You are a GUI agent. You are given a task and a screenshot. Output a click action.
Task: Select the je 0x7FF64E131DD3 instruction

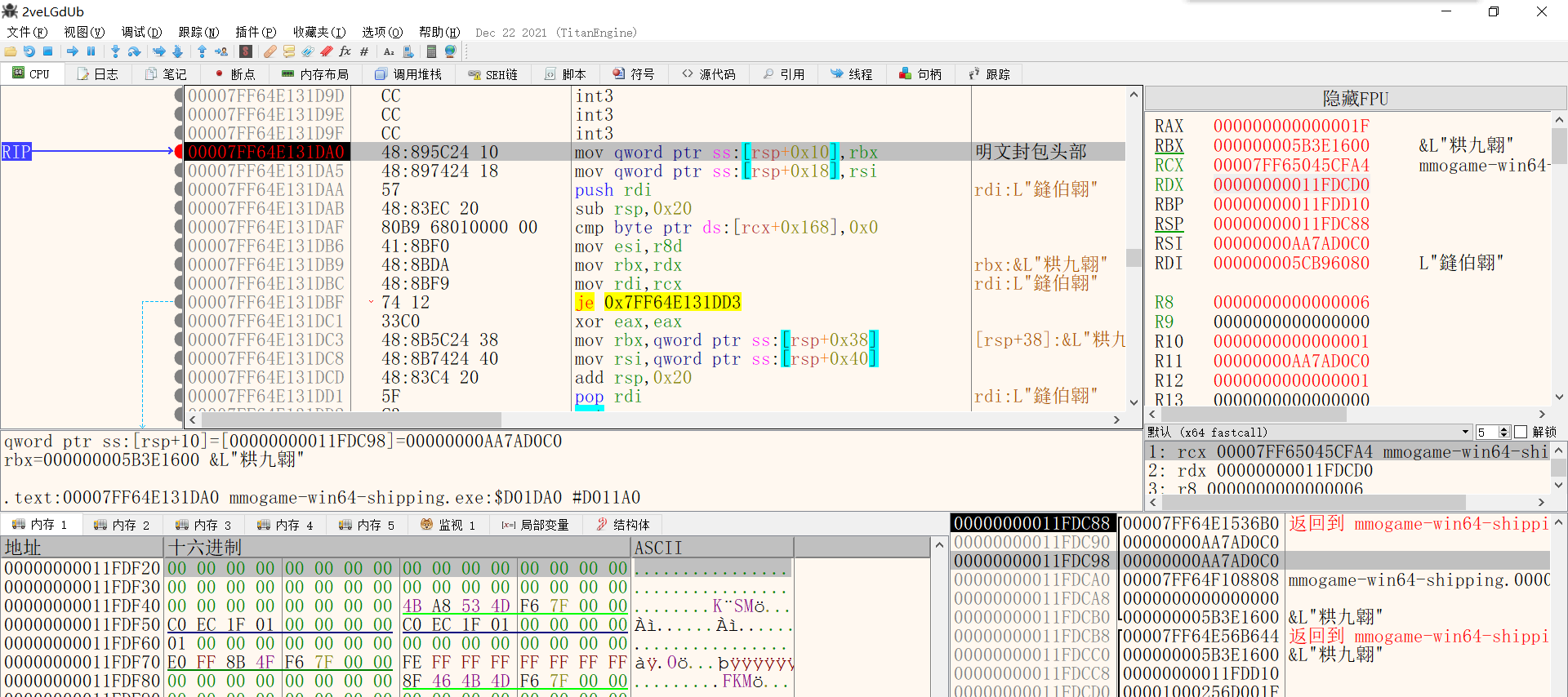click(x=657, y=302)
